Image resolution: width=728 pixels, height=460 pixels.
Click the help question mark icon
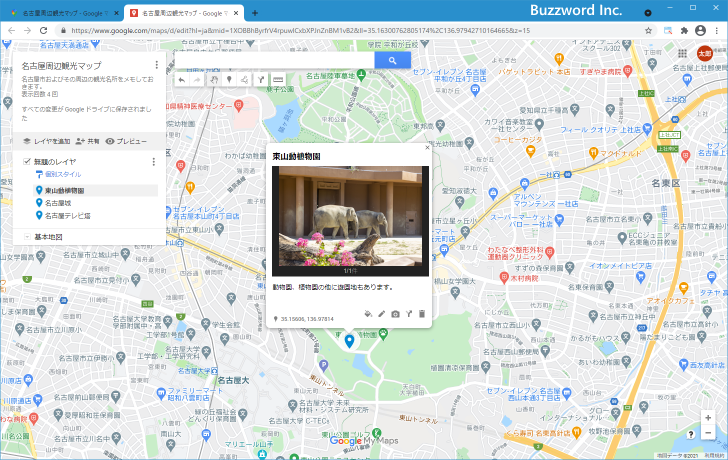click(x=691, y=434)
